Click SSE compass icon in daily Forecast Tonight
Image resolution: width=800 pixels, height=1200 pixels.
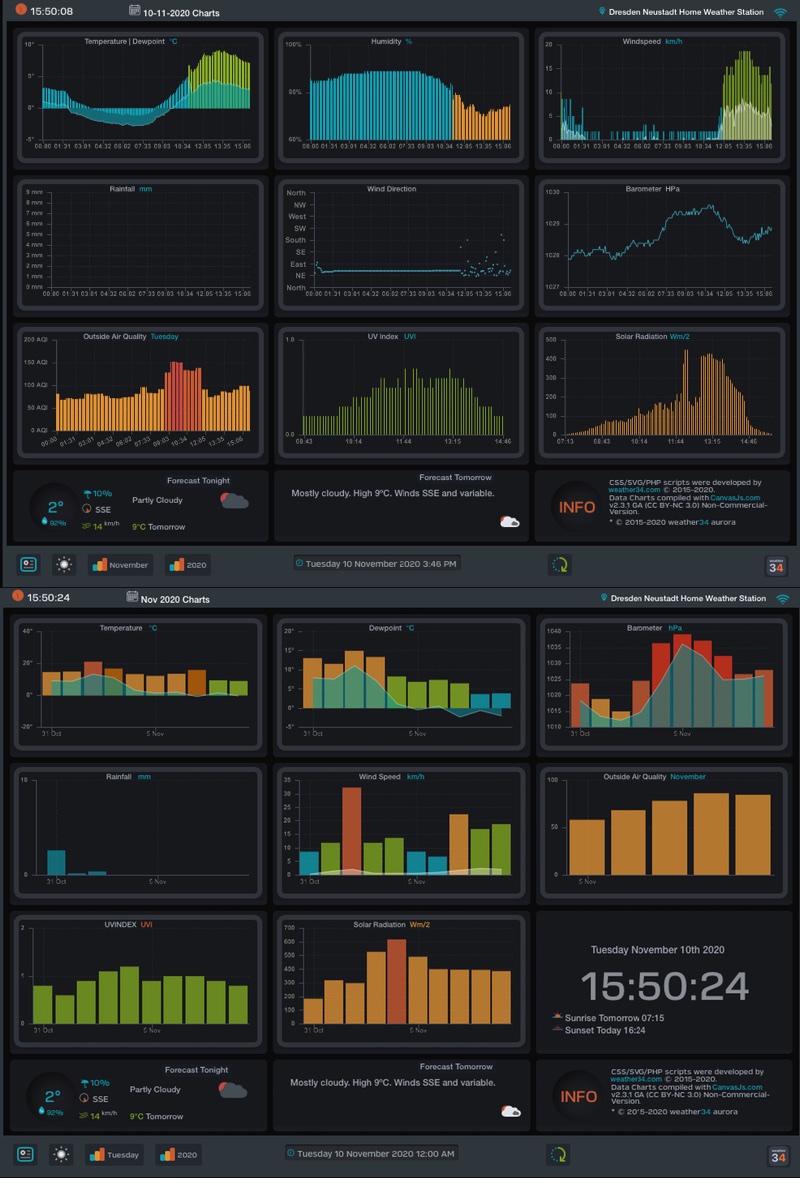(x=88, y=509)
